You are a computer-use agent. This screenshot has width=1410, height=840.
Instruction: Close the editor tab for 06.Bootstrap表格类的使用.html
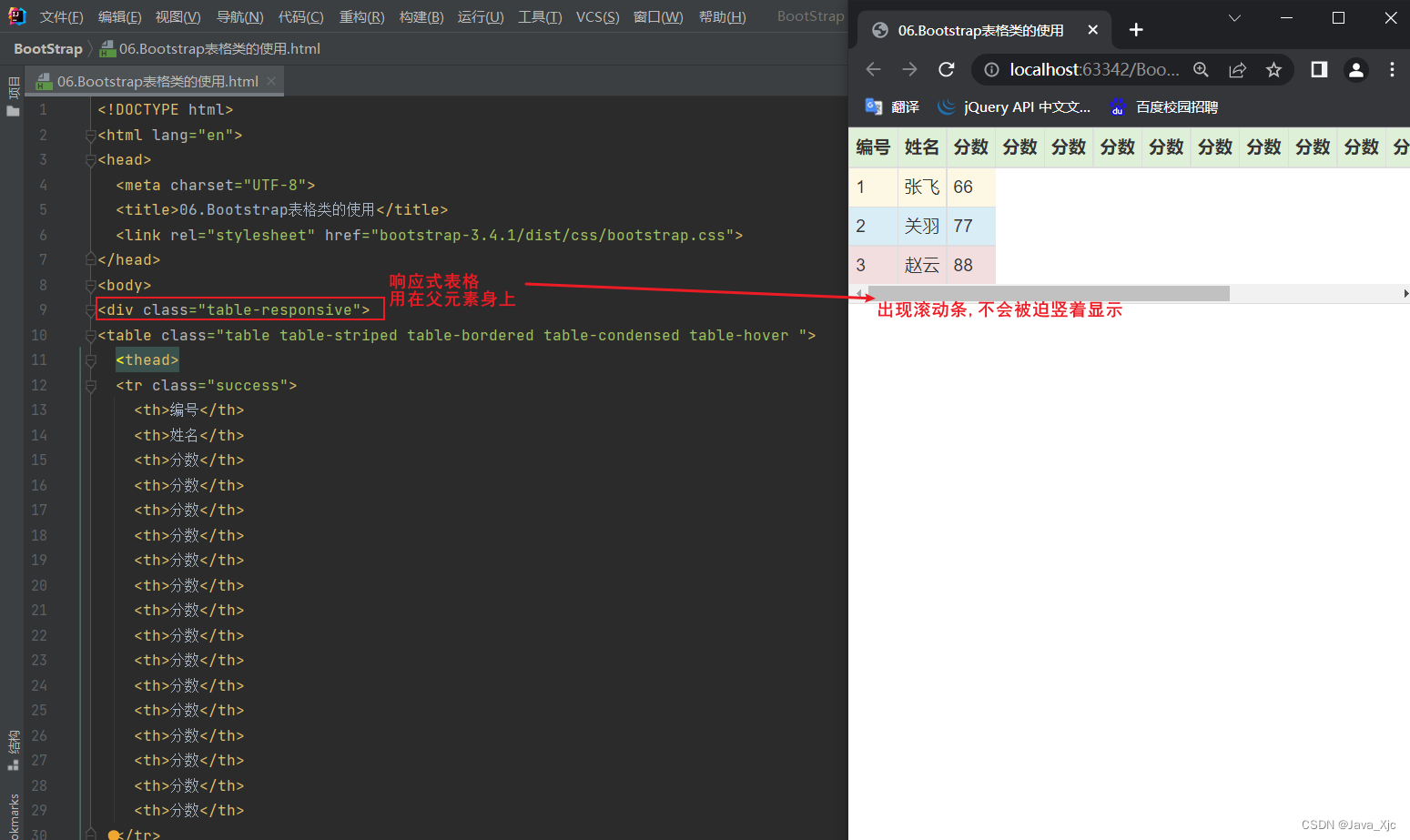[x=271, y=81]
